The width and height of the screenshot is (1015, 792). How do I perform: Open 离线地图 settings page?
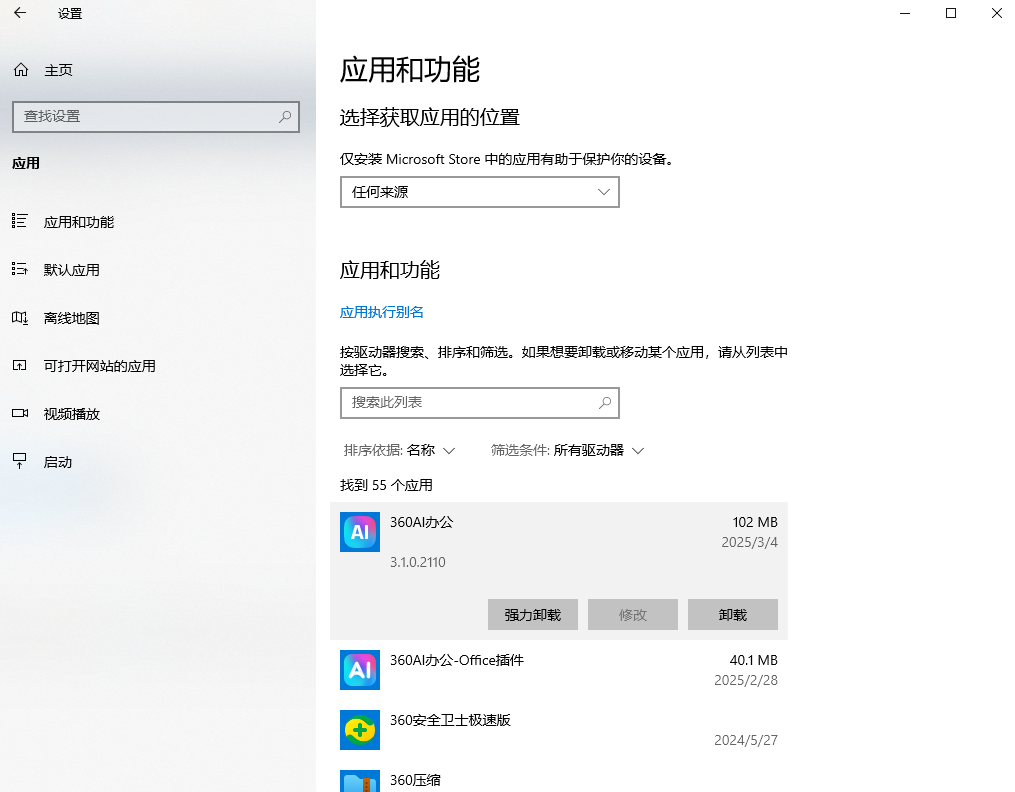pos(71,318)
